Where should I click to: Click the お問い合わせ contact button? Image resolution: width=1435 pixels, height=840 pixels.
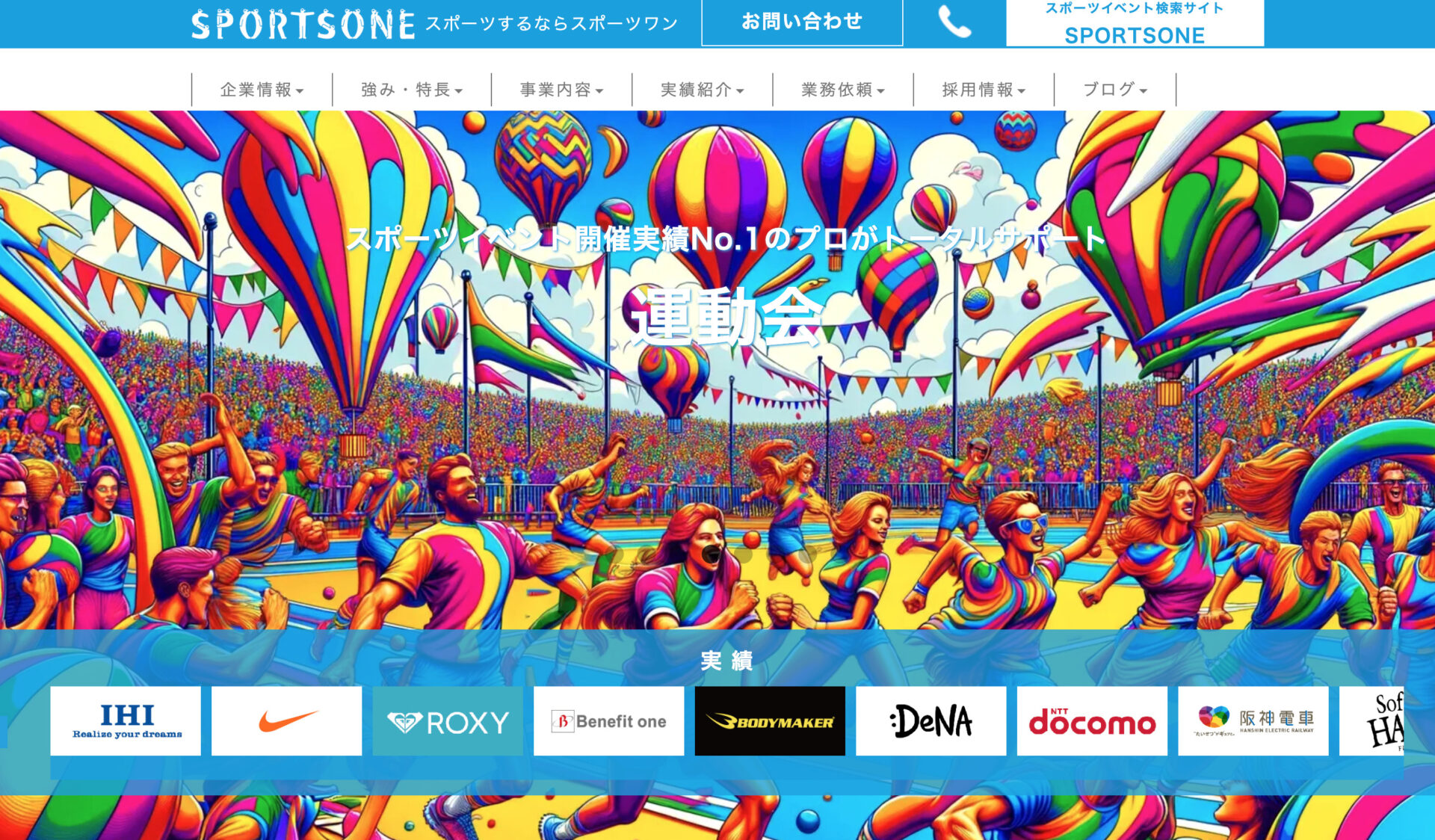point(802,22)
